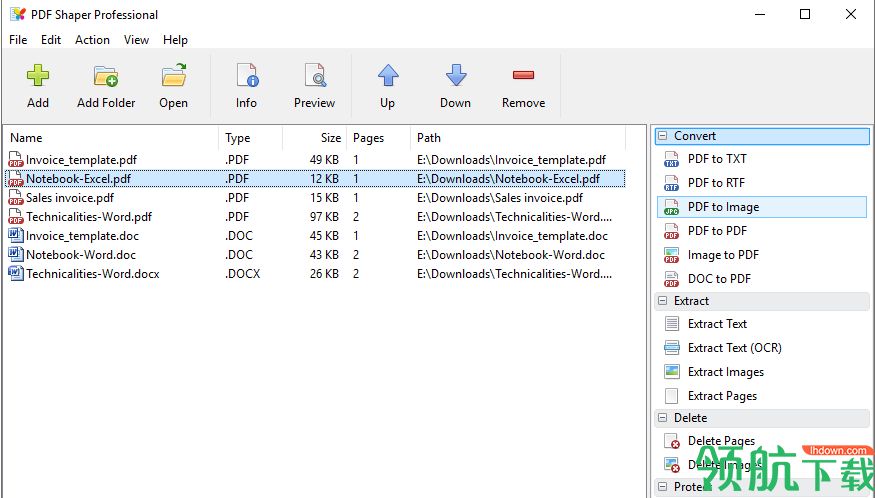Open the Help menu
875x498 pixels.
coord(175,40)
